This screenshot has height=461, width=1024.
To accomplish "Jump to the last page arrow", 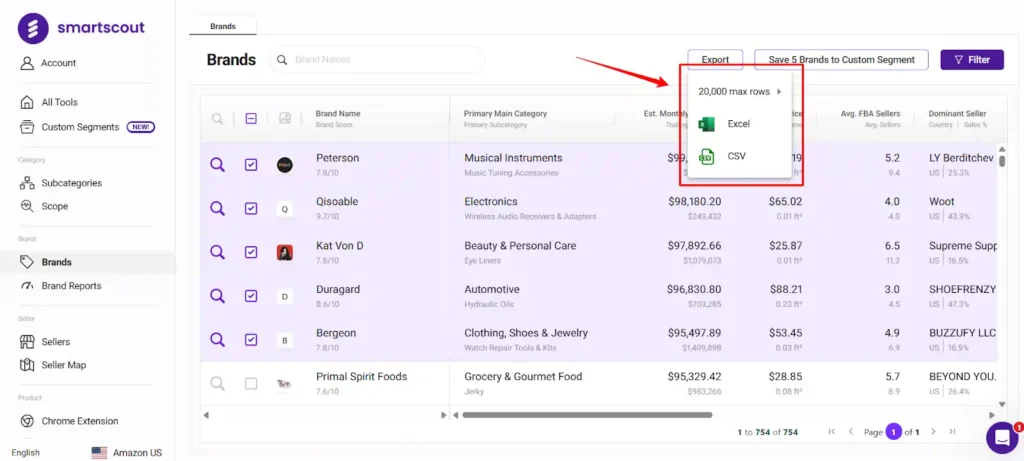I will [952, 432].
